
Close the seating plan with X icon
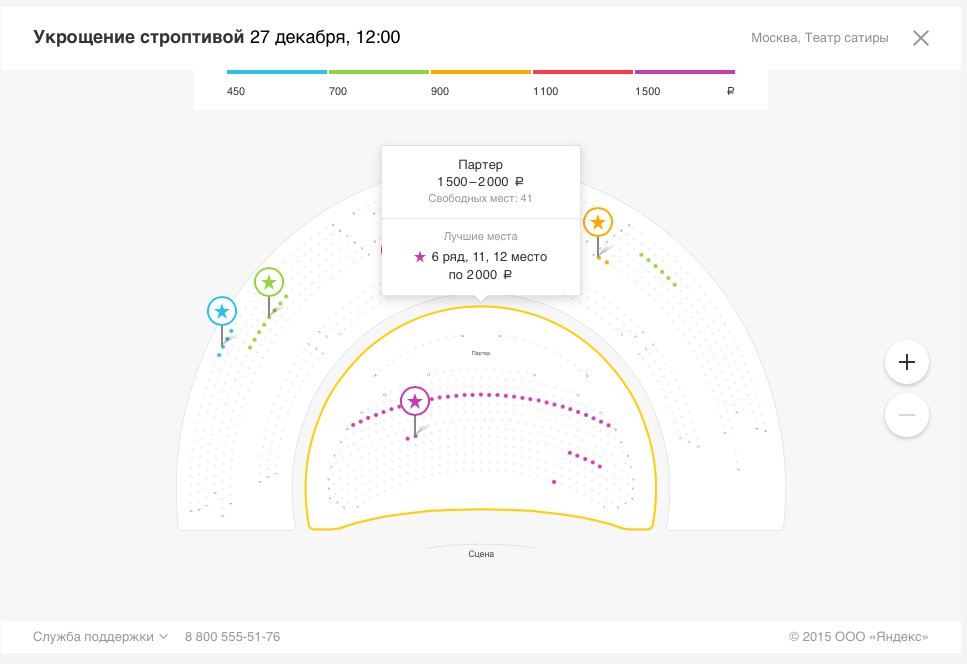[921, 38]
